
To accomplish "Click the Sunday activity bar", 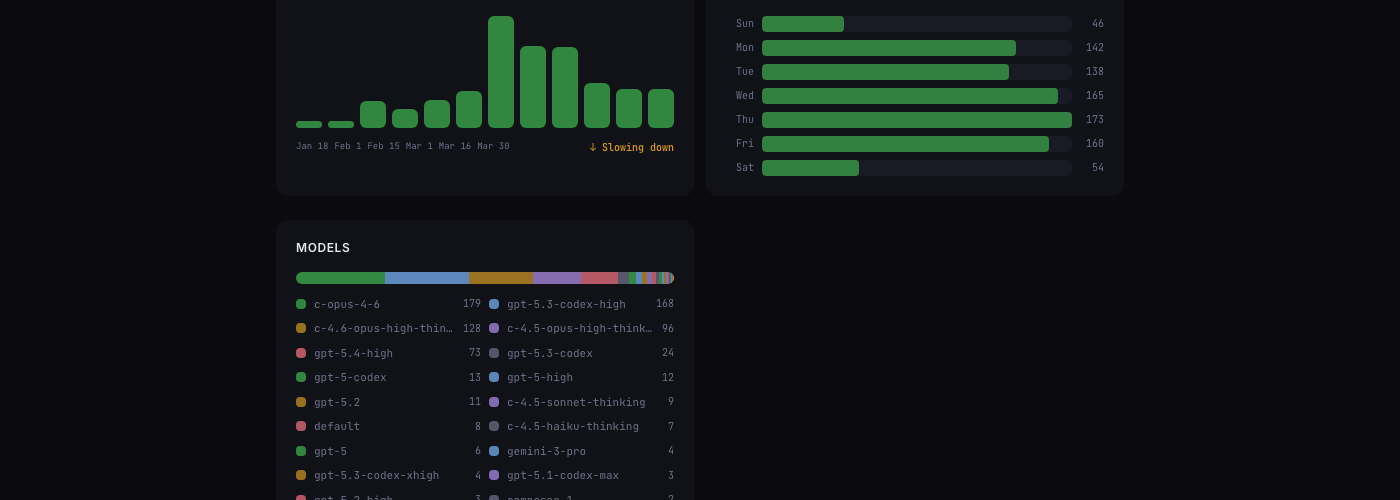I will [803, 24].
